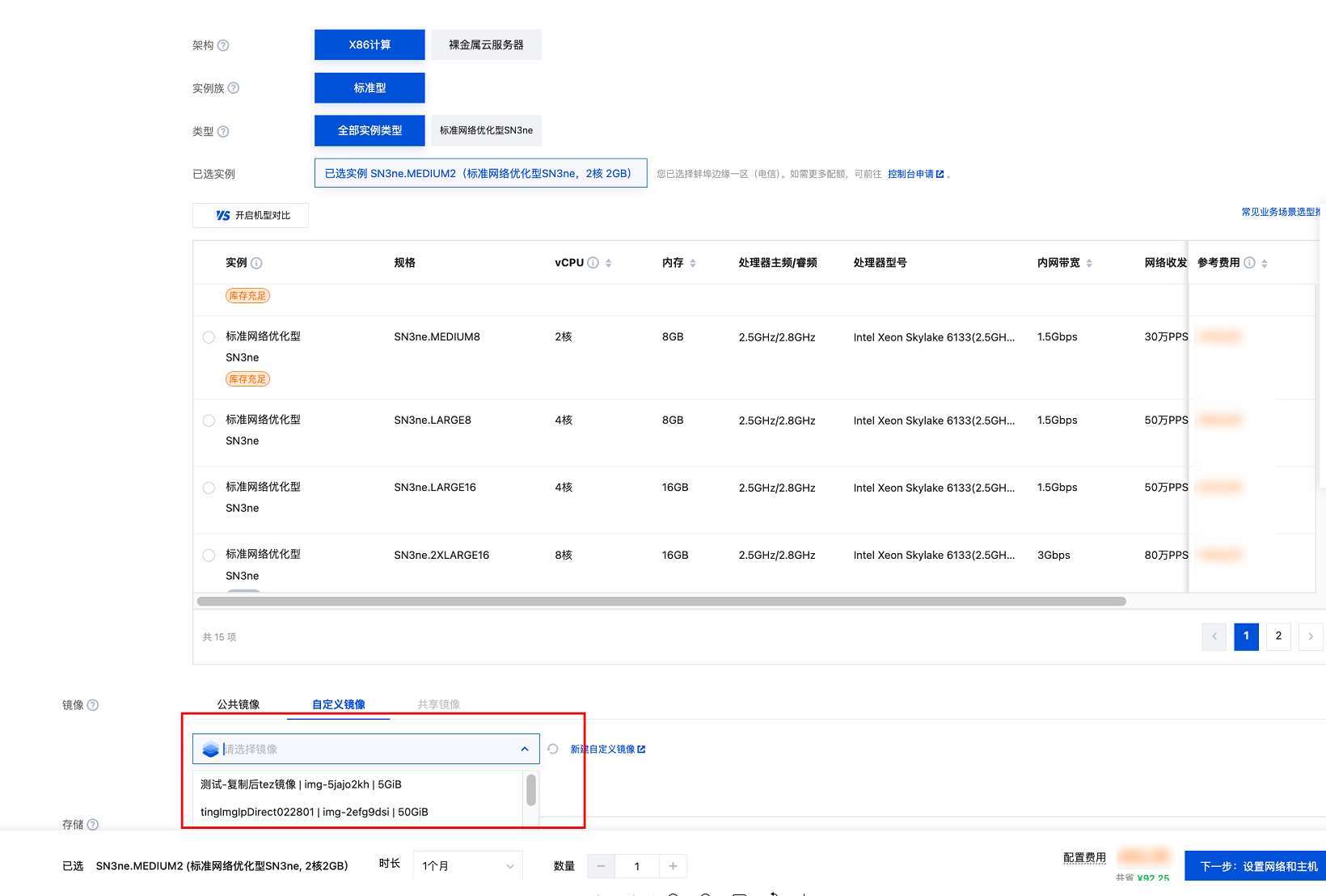This screenshot has height=896, width=1326.
Task: Collapse the 请选择镜像 image dropdown
Action: (525, 749)
